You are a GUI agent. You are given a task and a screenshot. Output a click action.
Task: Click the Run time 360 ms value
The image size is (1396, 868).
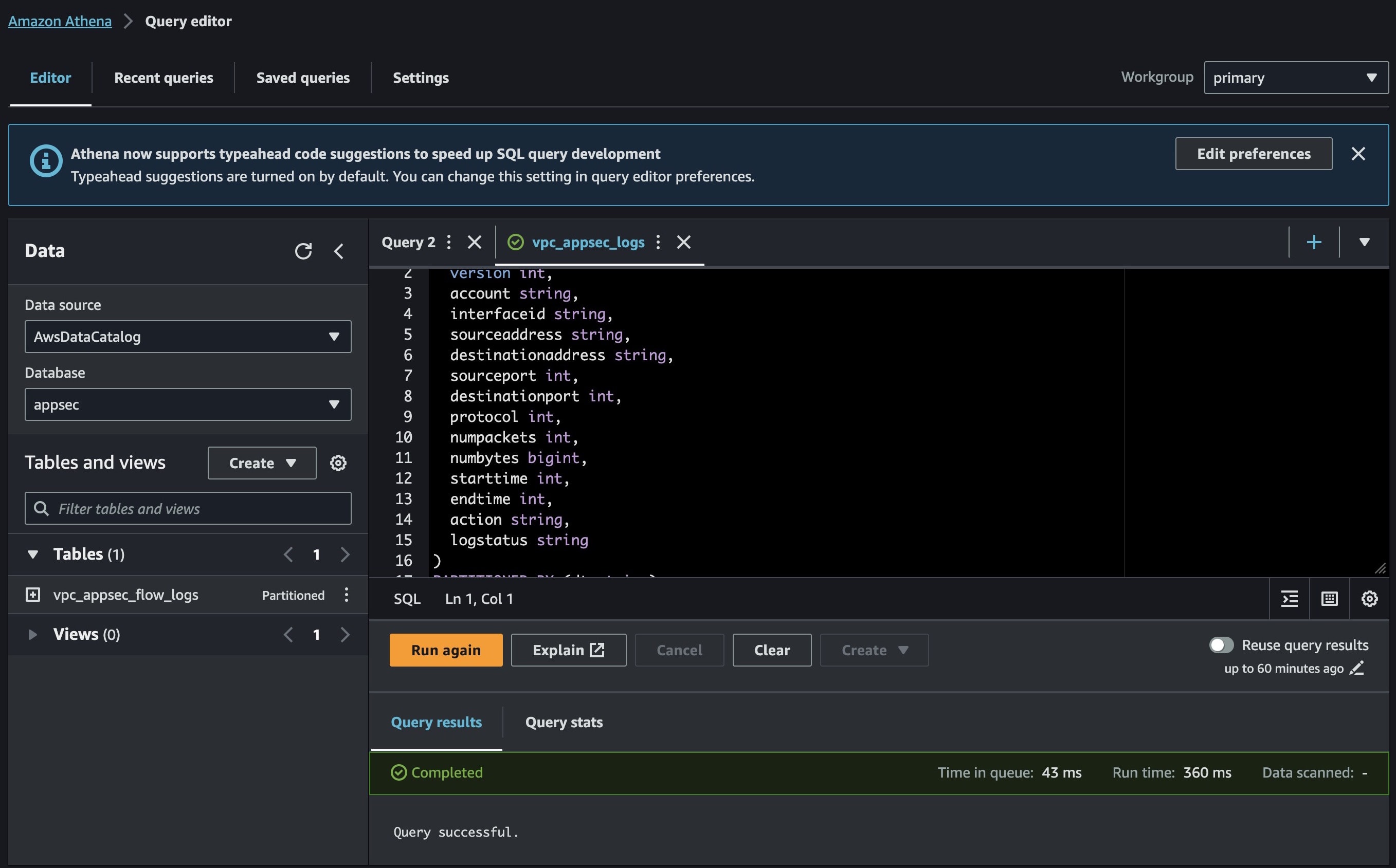point(1207,773)
